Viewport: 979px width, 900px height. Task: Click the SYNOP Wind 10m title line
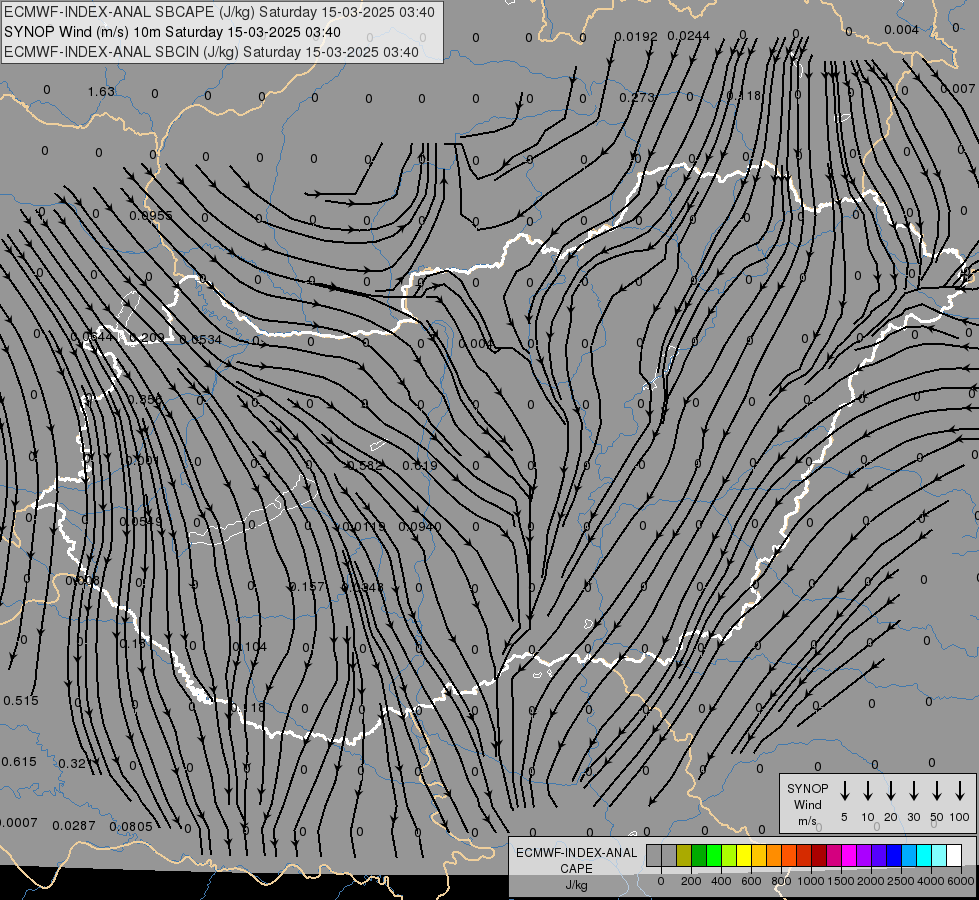pyautogui.click(x=172, y=32)
